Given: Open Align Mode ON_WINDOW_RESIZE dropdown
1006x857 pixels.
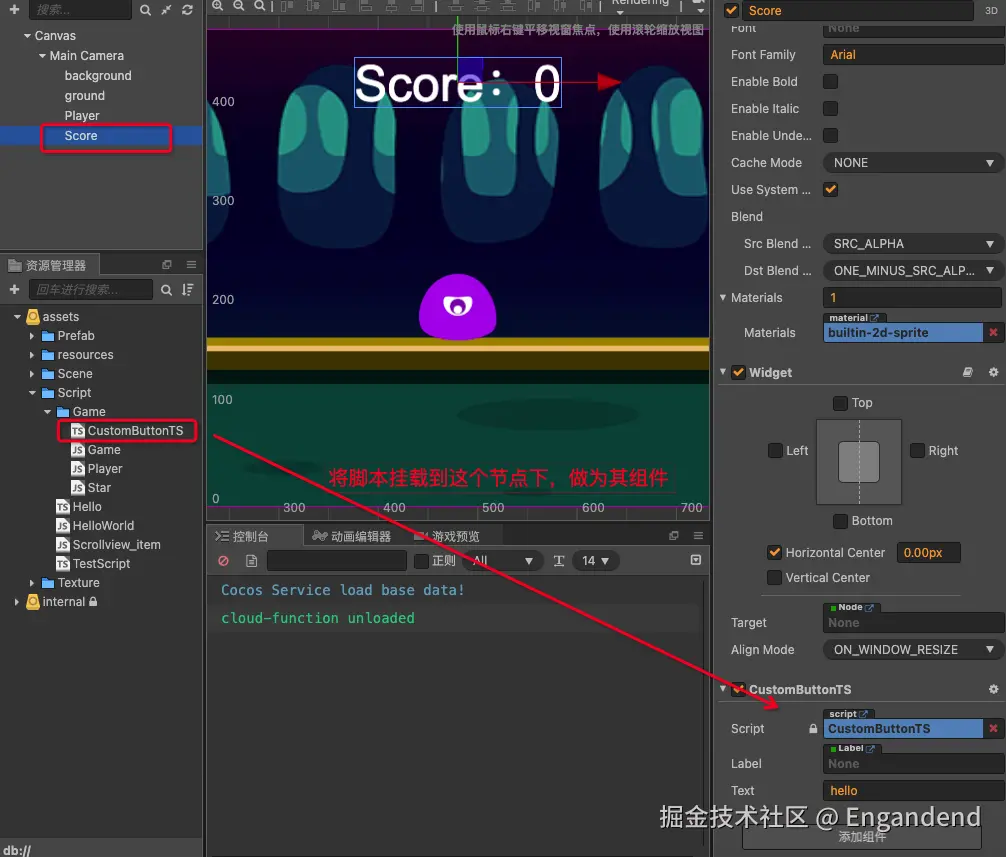Looking at the screenshot, I should [x=913, y=650].
